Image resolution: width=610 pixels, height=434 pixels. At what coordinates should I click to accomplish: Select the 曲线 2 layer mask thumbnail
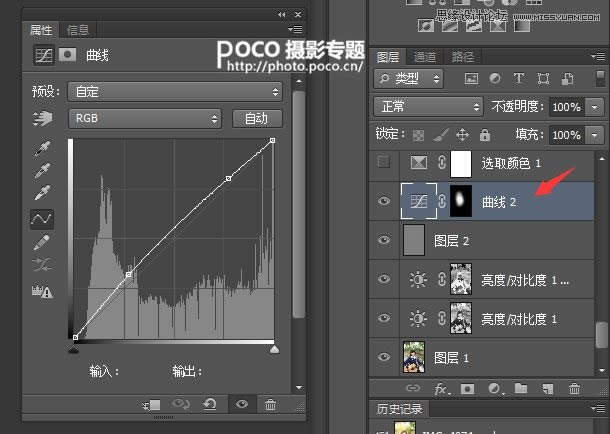point(461,201)
